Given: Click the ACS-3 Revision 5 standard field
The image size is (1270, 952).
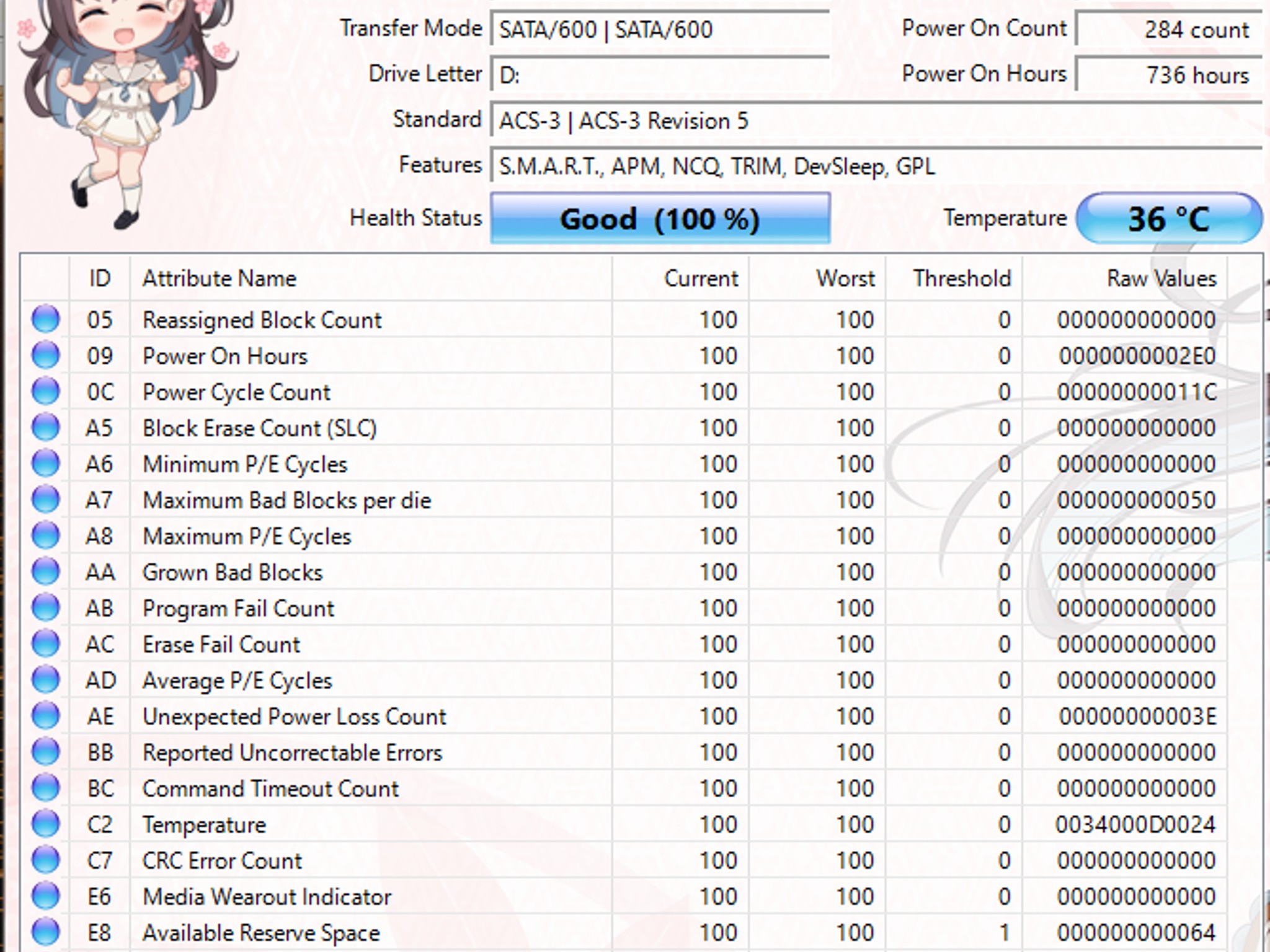Looking at the screenshot, I should (877, 120).
